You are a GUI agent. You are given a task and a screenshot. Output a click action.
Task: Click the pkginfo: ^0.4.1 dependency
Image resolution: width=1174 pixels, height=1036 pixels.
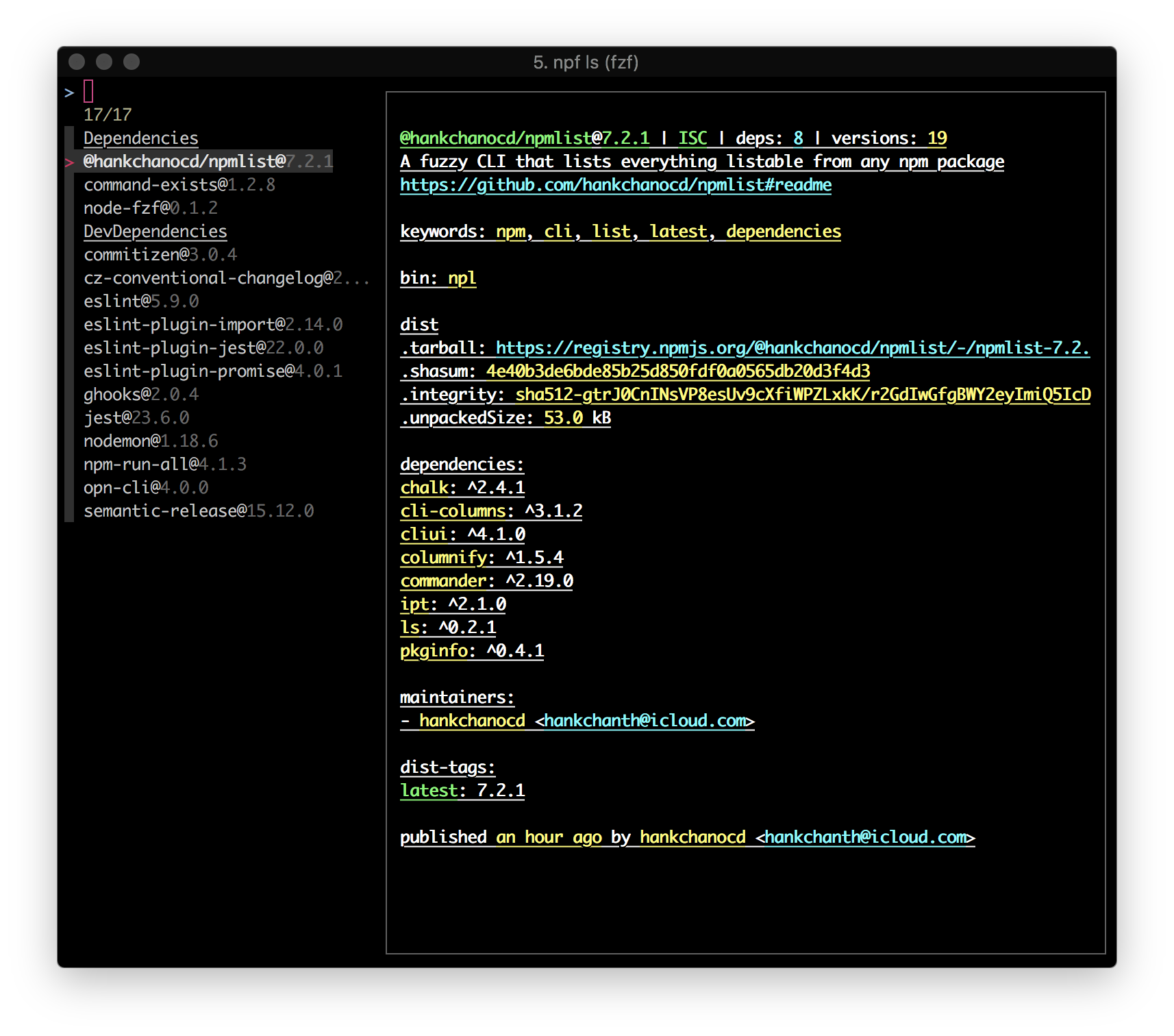(x=472, y=651)
